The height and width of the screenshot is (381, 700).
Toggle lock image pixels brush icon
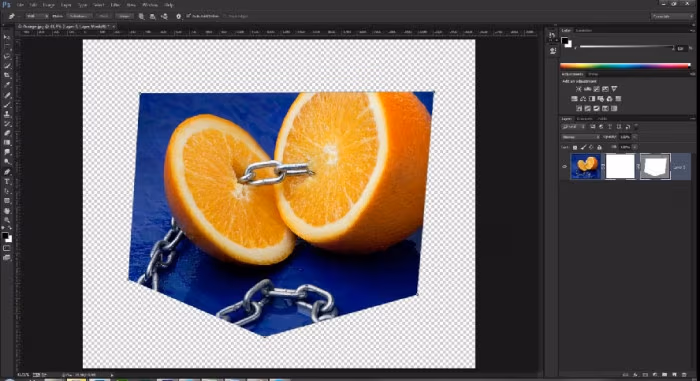point(583,147)
